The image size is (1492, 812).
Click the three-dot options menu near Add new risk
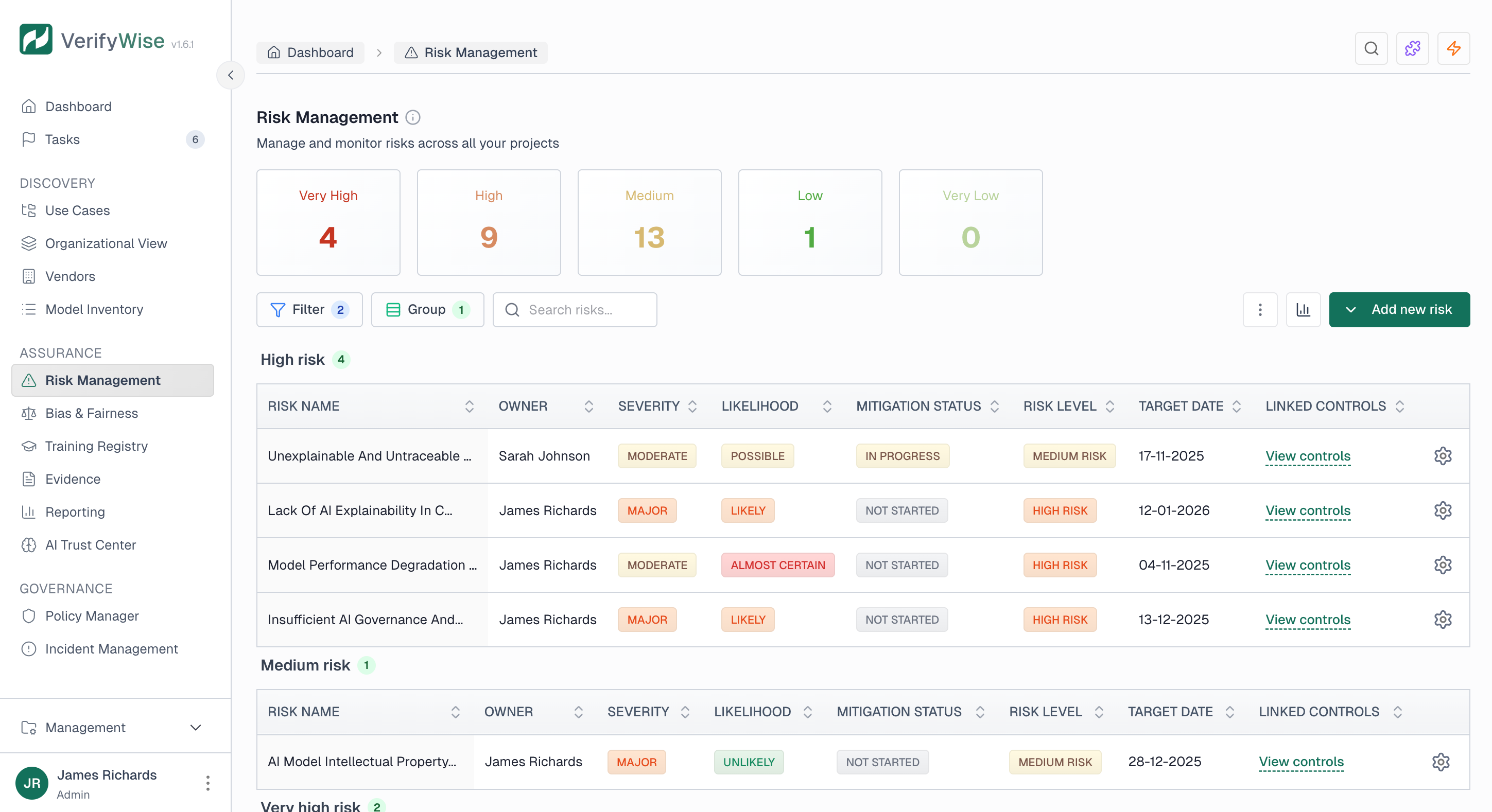pyautogui.click(x=1259, y=310)
